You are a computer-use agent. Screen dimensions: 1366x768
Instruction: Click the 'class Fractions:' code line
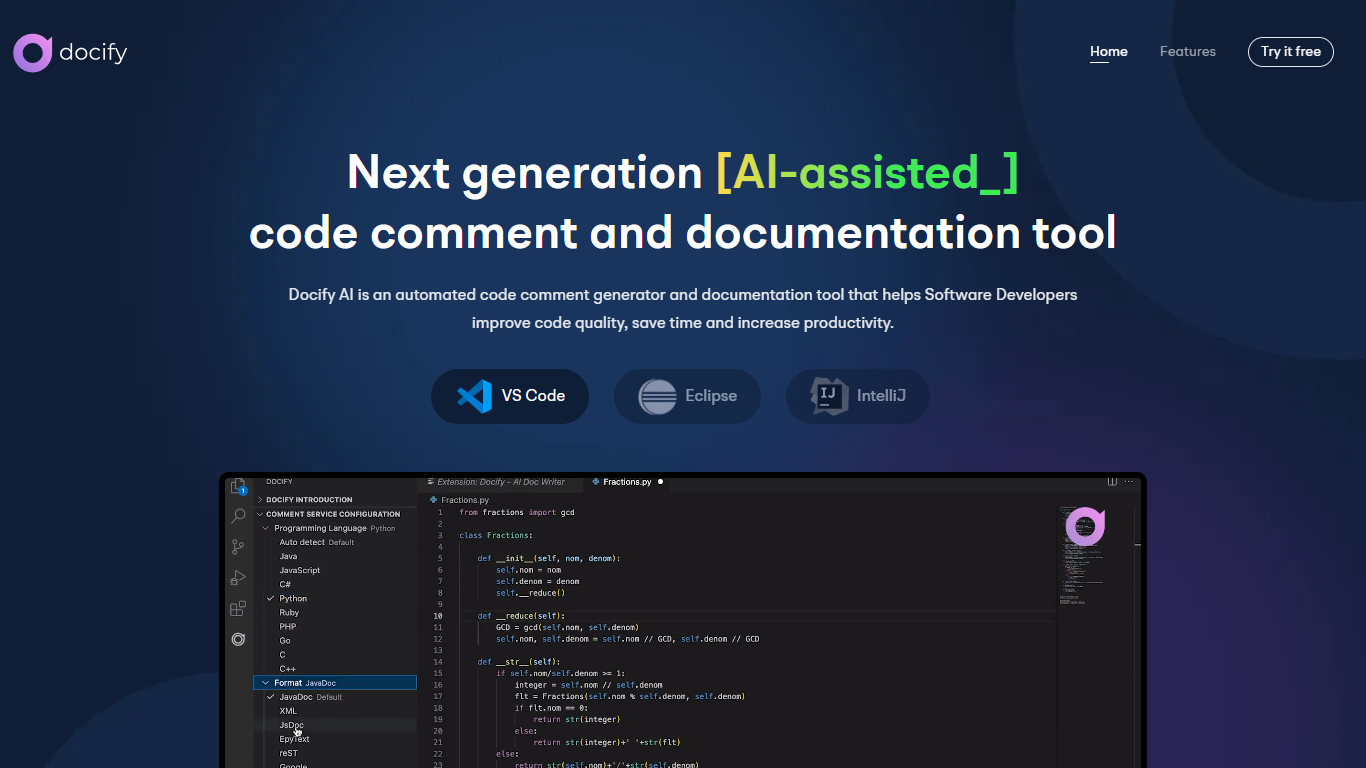pos(496,535)
